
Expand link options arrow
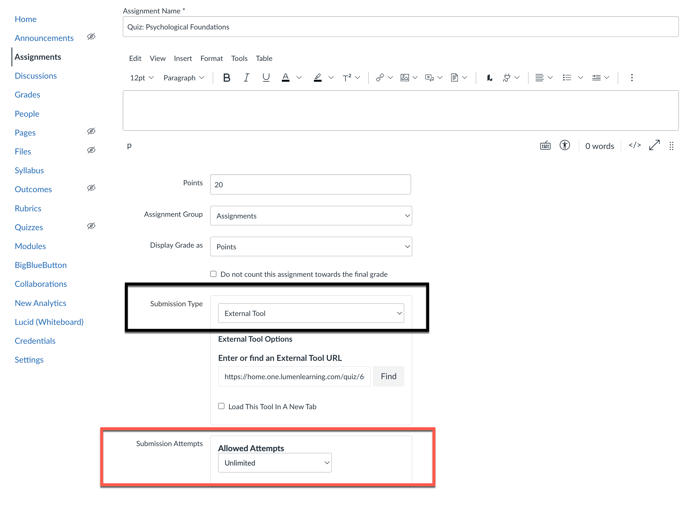(390, 78)
